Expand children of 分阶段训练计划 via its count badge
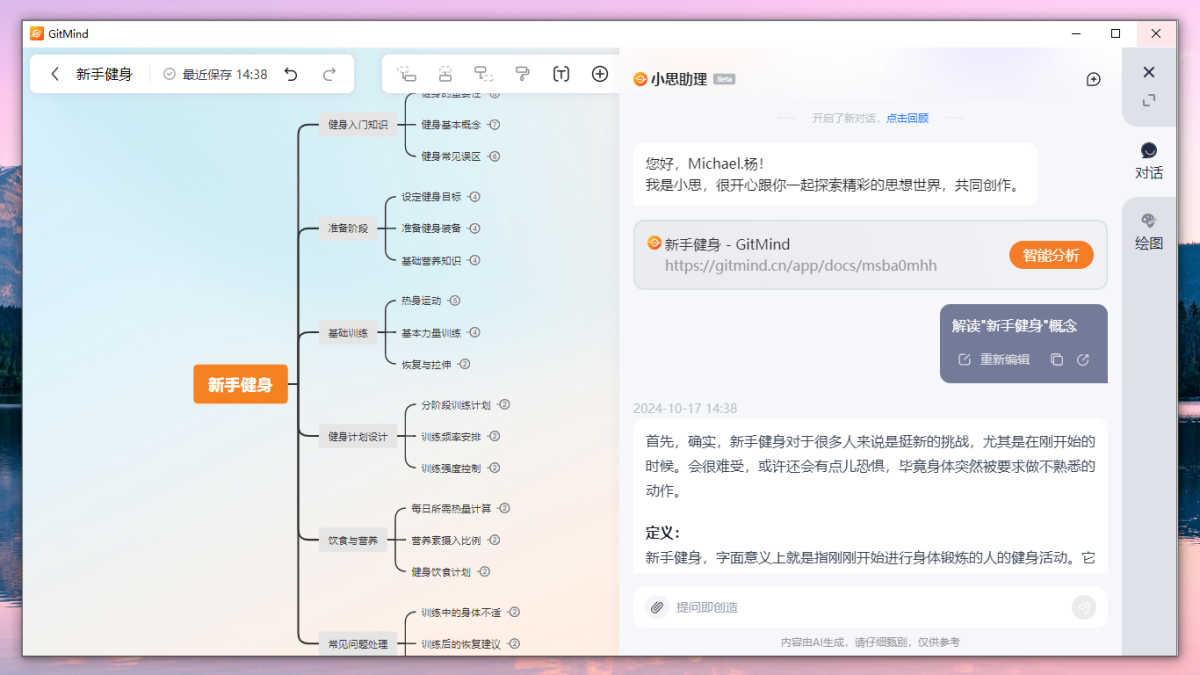Image resolution: width=1200 pixels, height=675 pixels. click(x=504, y=405)
